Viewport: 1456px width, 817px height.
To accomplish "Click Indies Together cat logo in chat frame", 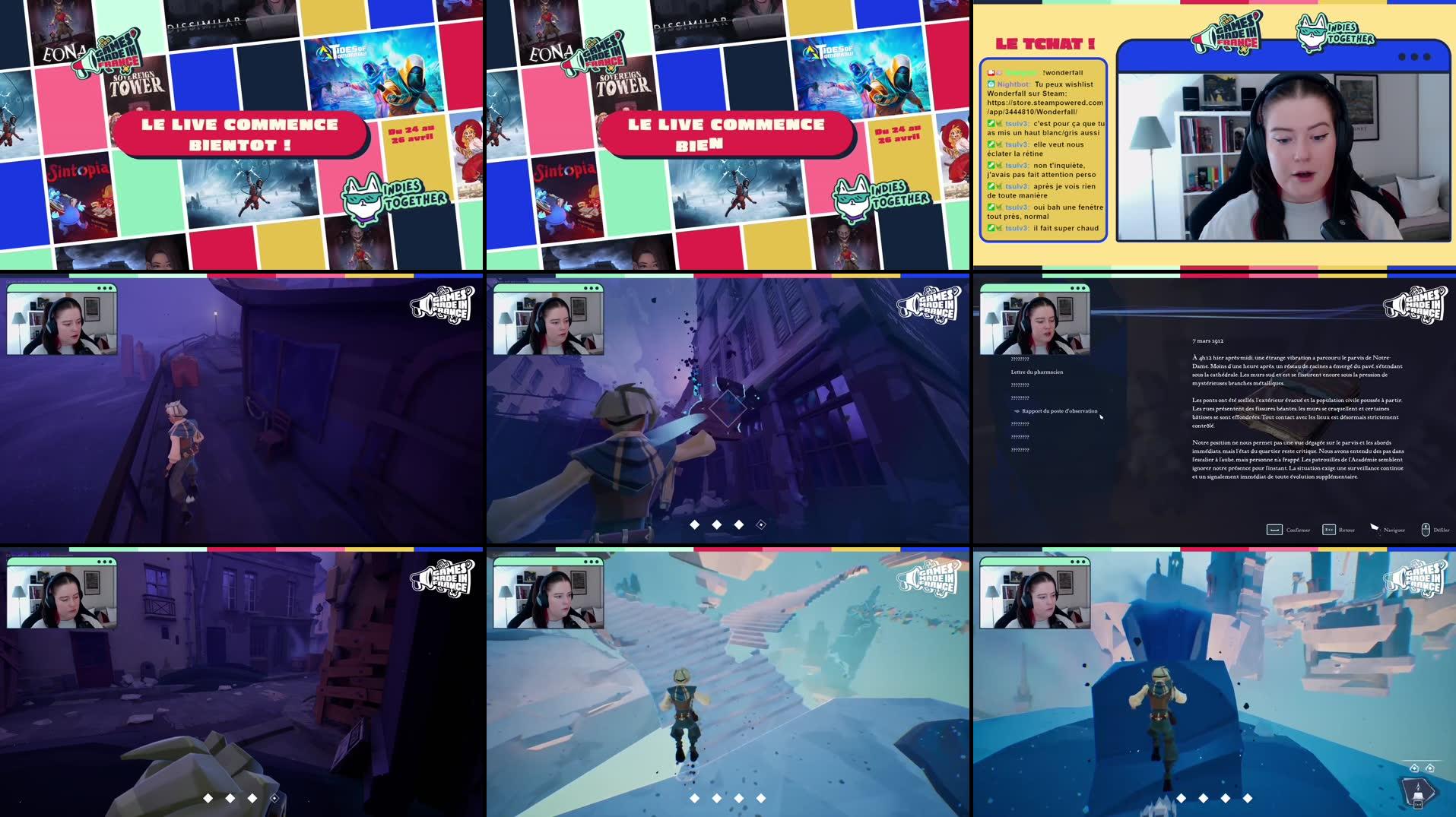I will pos(1336,33).
